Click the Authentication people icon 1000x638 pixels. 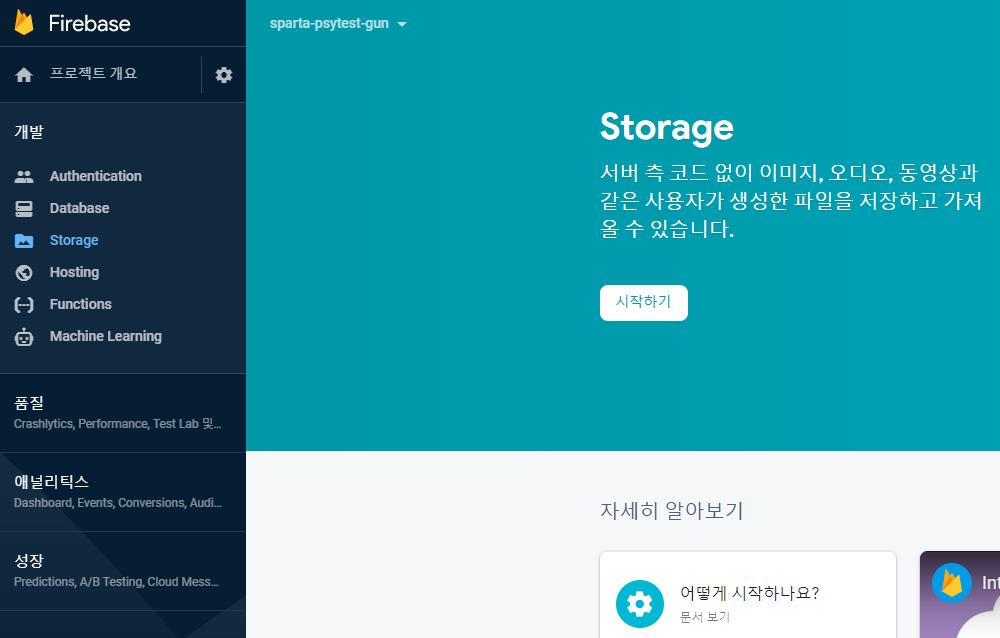[x=24, y=177]
